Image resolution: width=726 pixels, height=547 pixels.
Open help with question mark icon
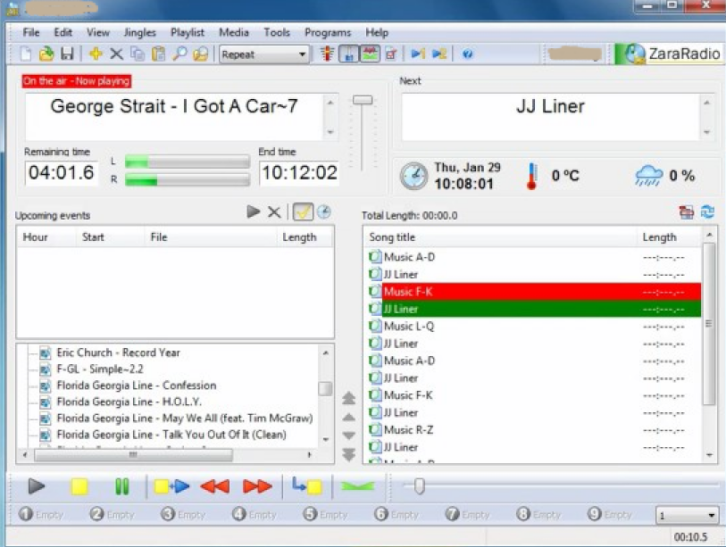coord(468,54)
